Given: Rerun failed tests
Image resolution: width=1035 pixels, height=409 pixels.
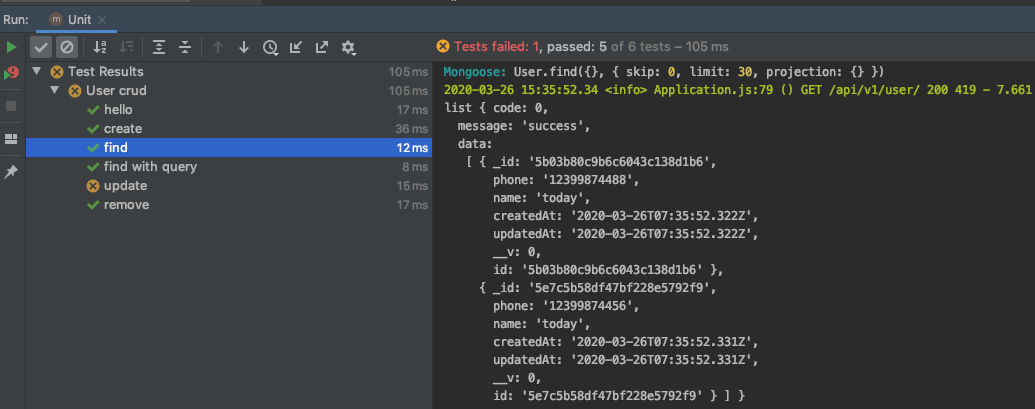Looking at the screenshot, I should tap(11, 73).
